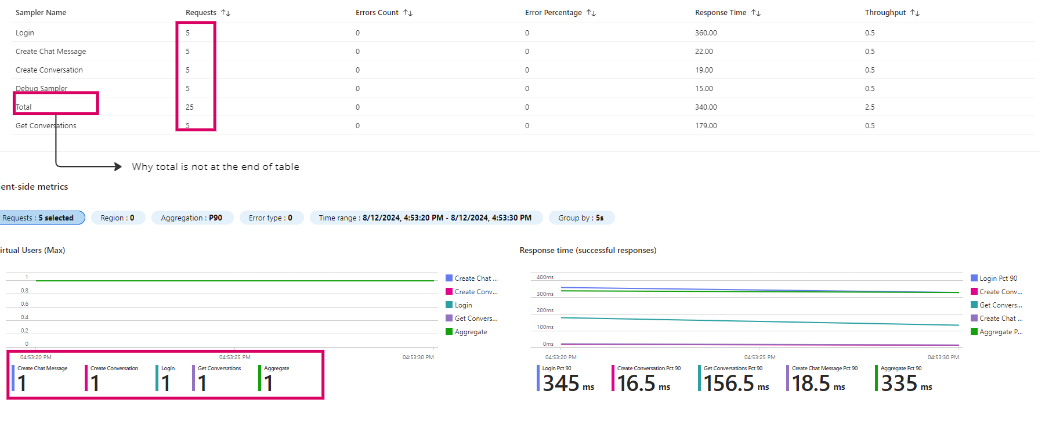The width and height of the screenshot is (1047, 424).
Task: Click the 179.00 response time value
Action: coord(704,126)
